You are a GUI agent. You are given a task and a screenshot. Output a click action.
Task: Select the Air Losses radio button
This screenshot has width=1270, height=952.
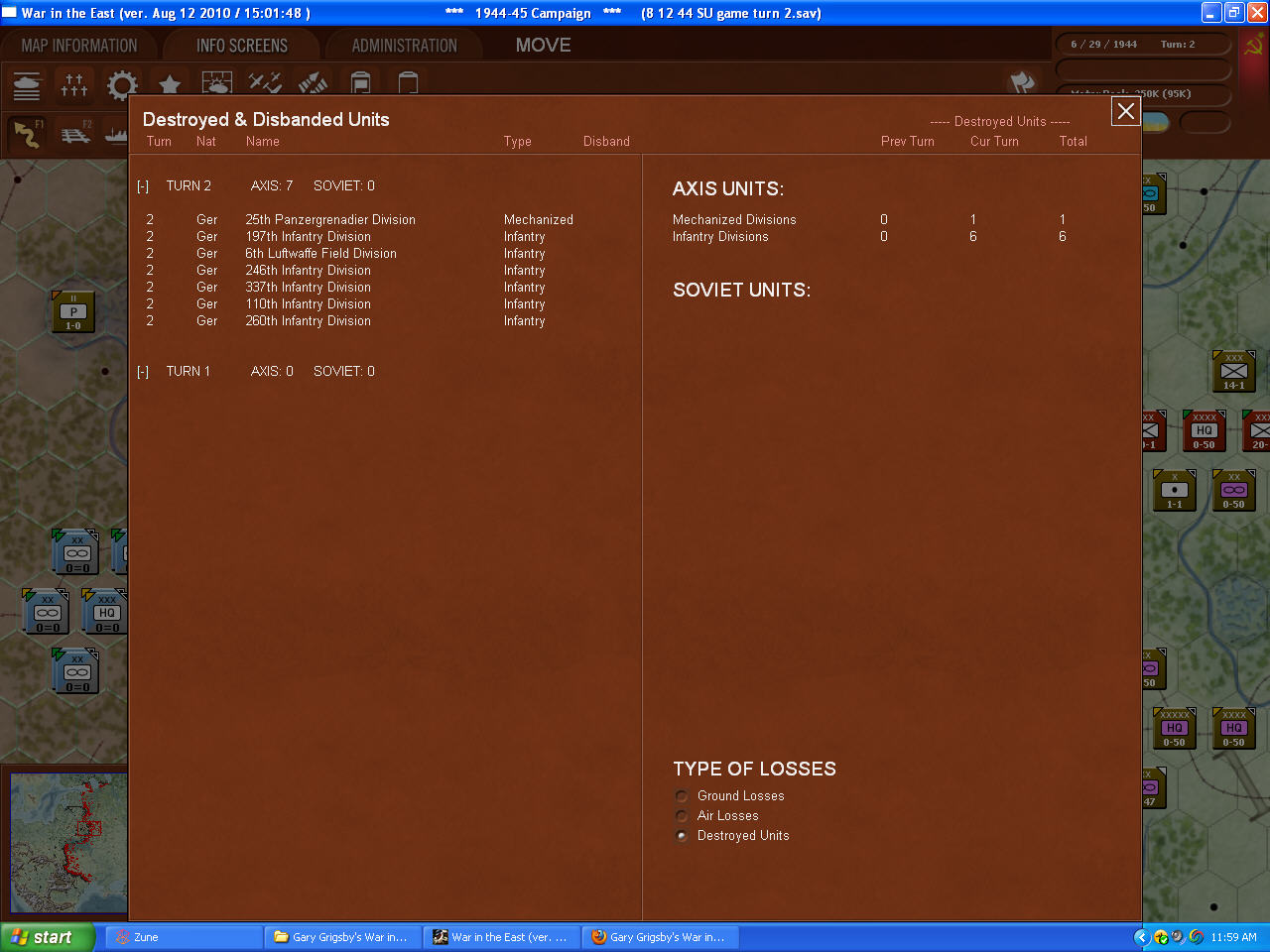pyautogui.click(x=682, y=816)
